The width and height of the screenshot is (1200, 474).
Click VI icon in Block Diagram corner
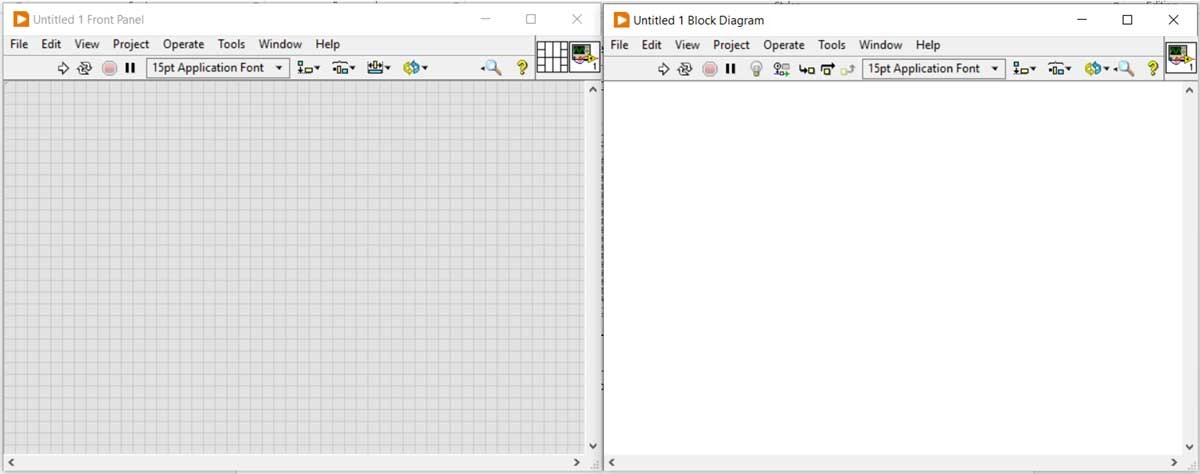(x=1180, y=57)
